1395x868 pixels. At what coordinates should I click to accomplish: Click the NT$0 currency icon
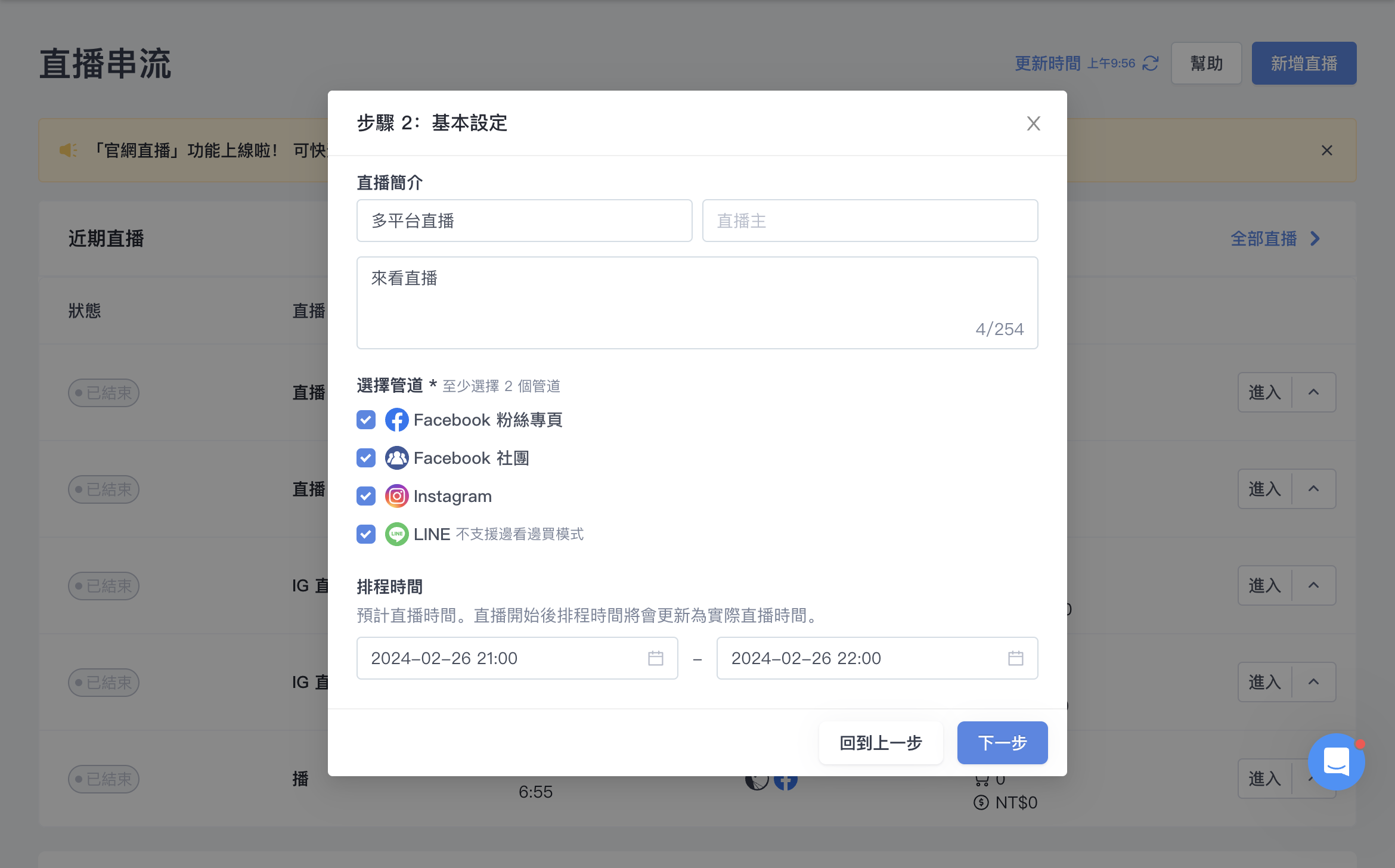point(981,802)
